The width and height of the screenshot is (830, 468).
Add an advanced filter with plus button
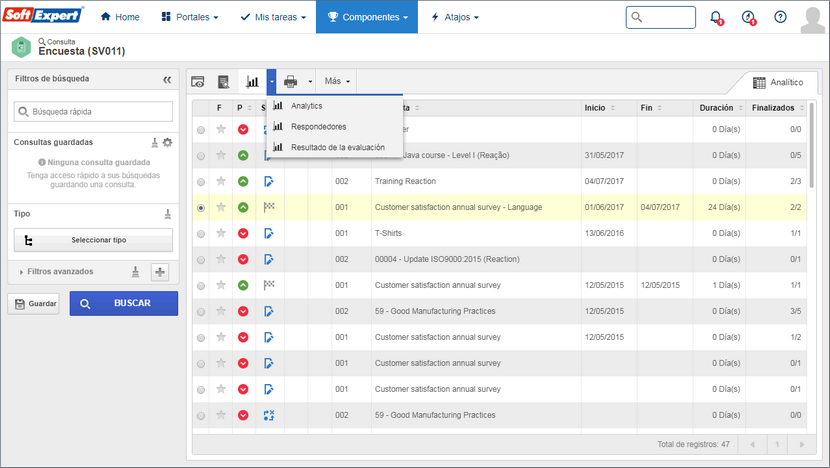(160, 272)
